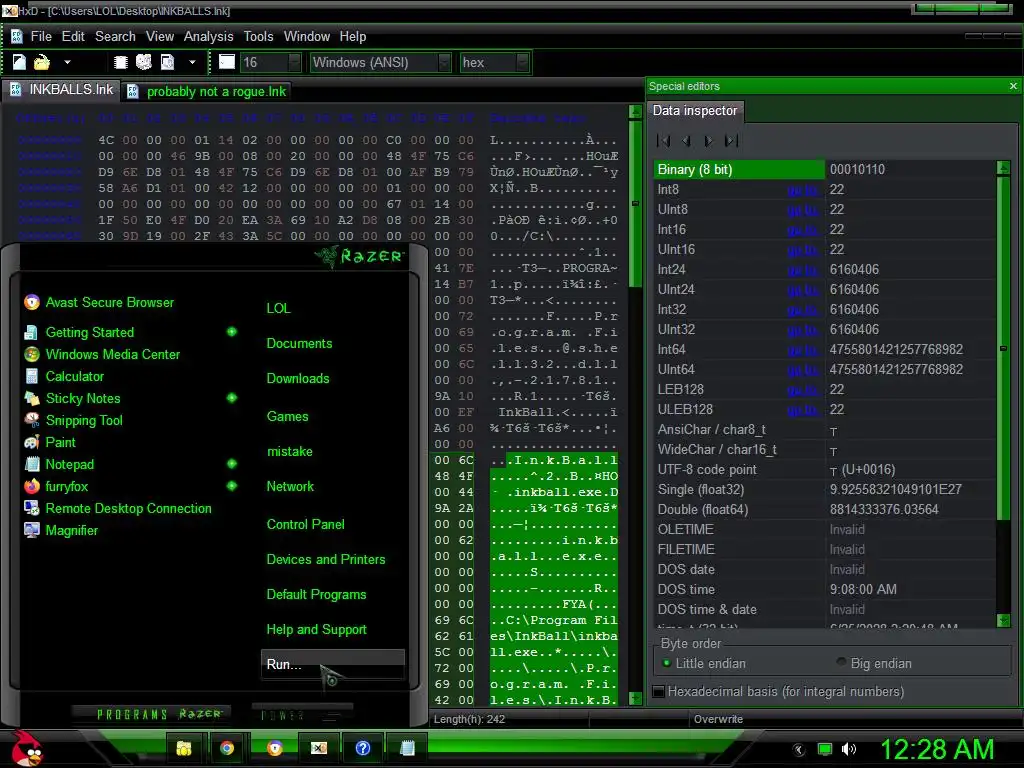
Task: Click the bytes-per-row icon before the 16 field
Action: [227, 62]
